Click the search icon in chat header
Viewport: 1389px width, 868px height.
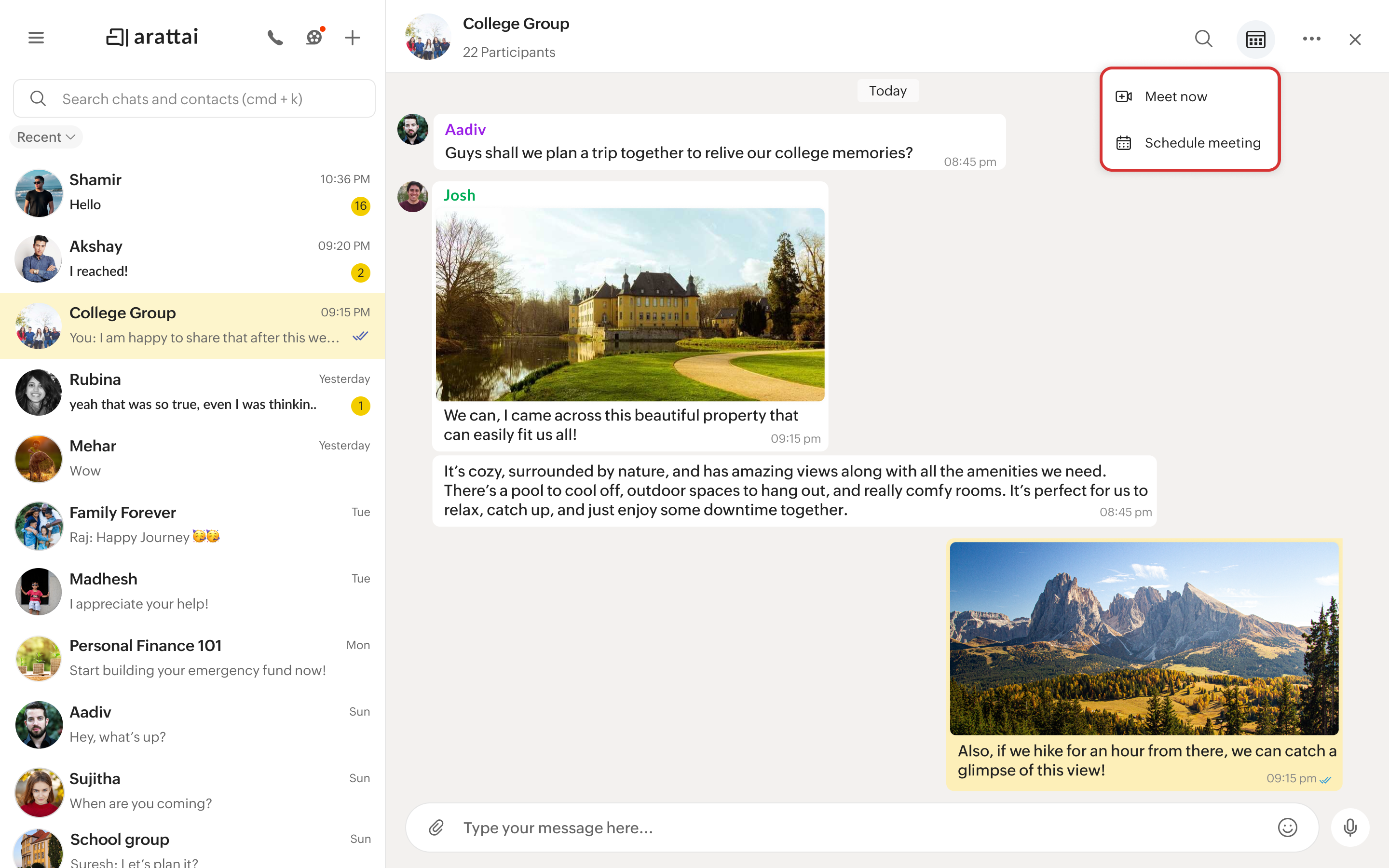(x=1203, y=39)
